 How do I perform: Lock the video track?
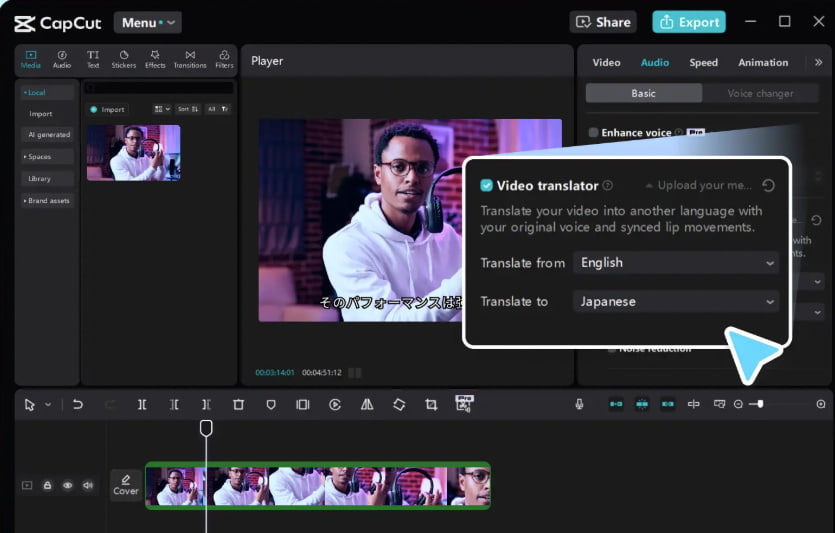tap(47, 485)
